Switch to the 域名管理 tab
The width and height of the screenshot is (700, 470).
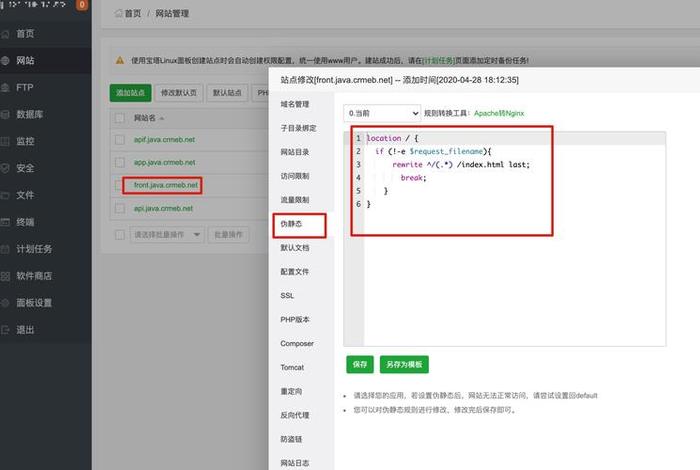(x=295, y=104)
